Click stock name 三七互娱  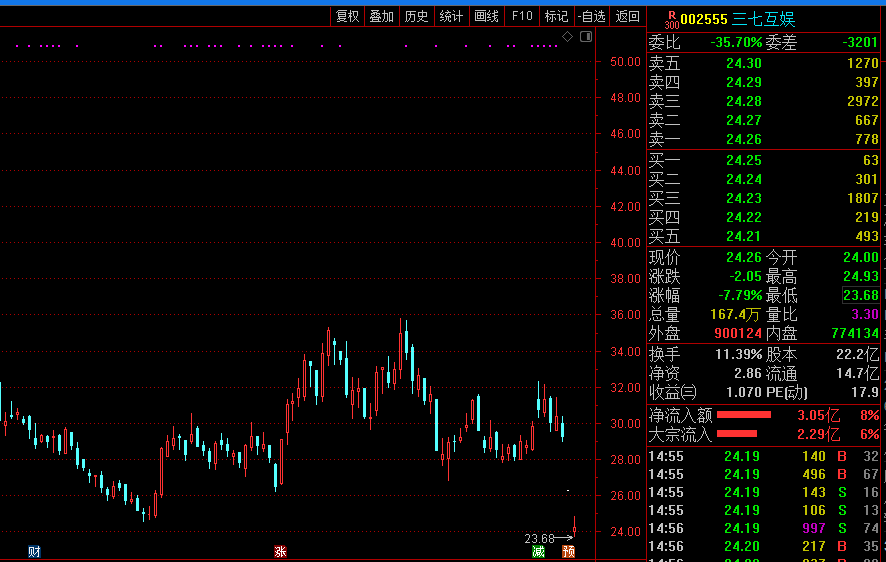click(x=764, y=19)
